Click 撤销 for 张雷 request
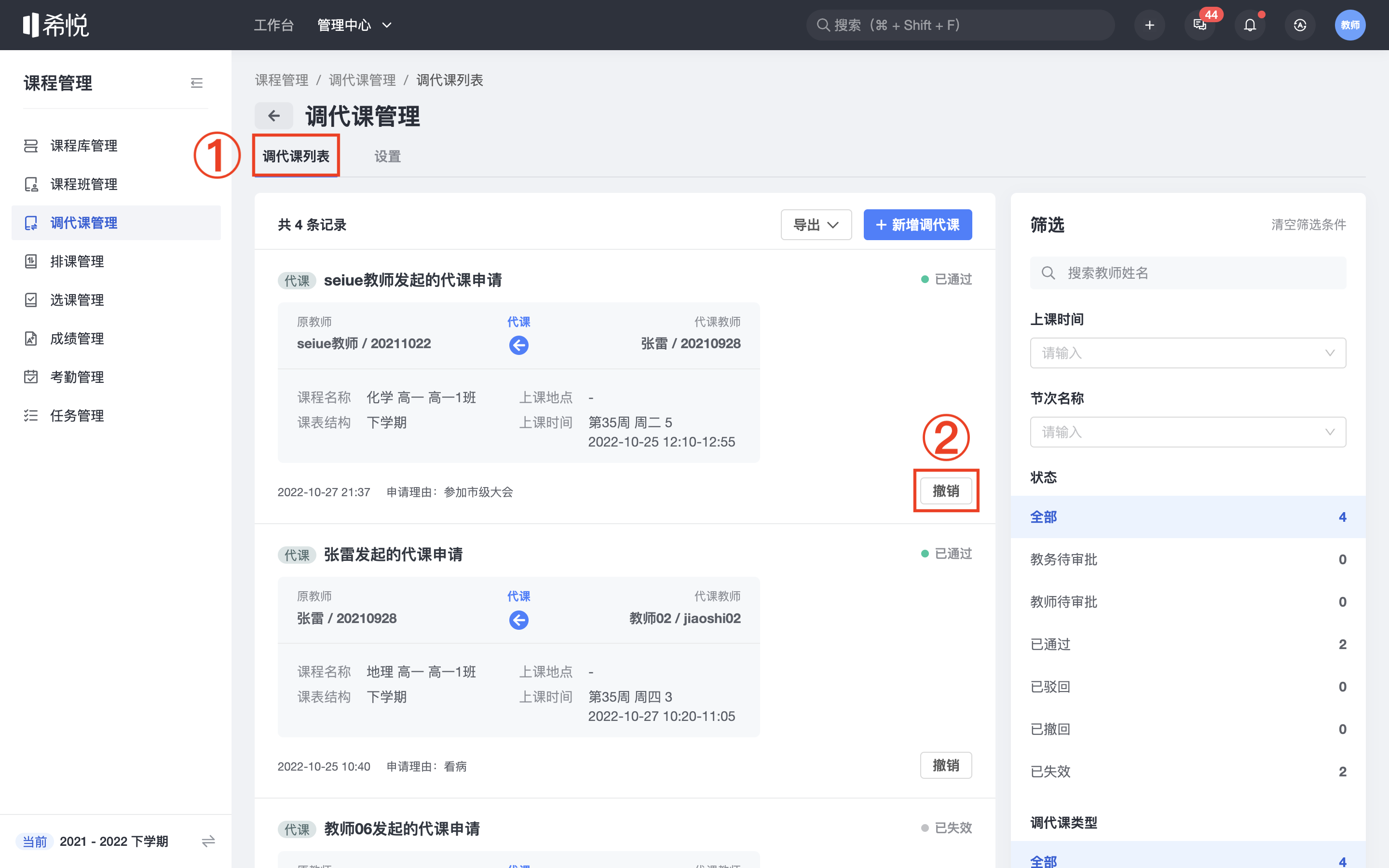The image size is (1389, 868). tap(946, 765)
